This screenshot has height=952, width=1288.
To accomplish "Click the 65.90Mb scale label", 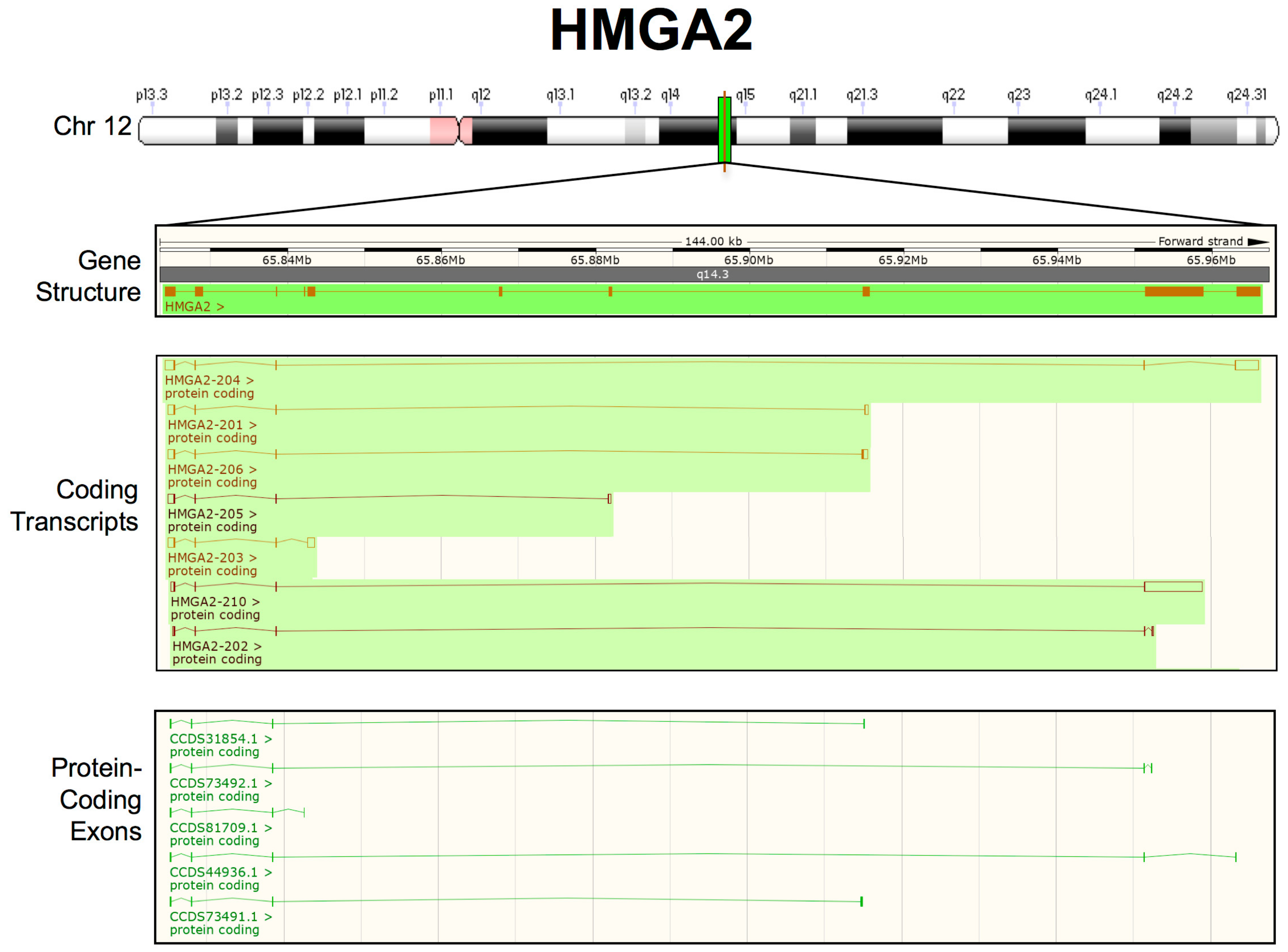I will point(748,260).
